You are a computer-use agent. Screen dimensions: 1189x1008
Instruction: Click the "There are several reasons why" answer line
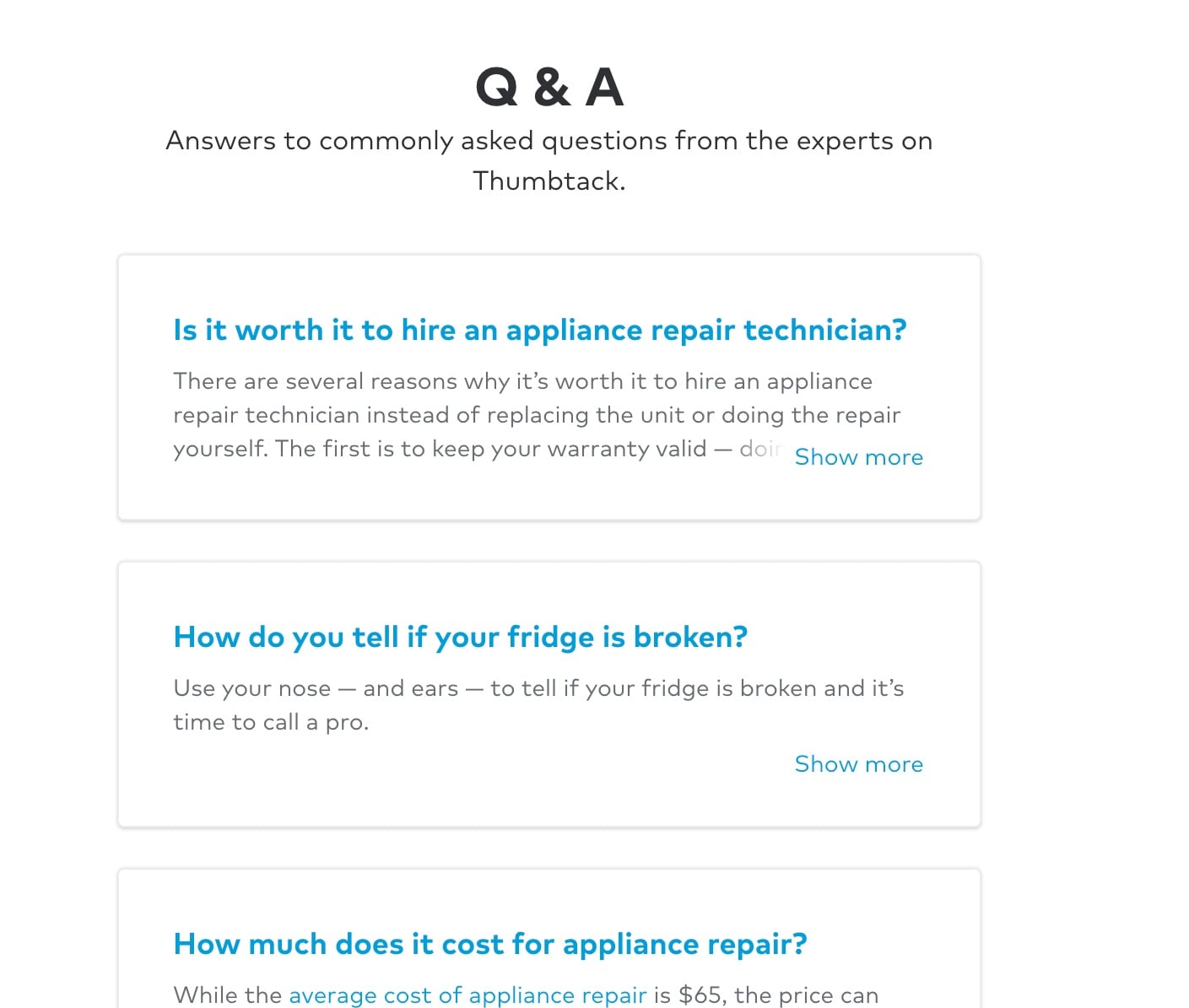(522, 381)
